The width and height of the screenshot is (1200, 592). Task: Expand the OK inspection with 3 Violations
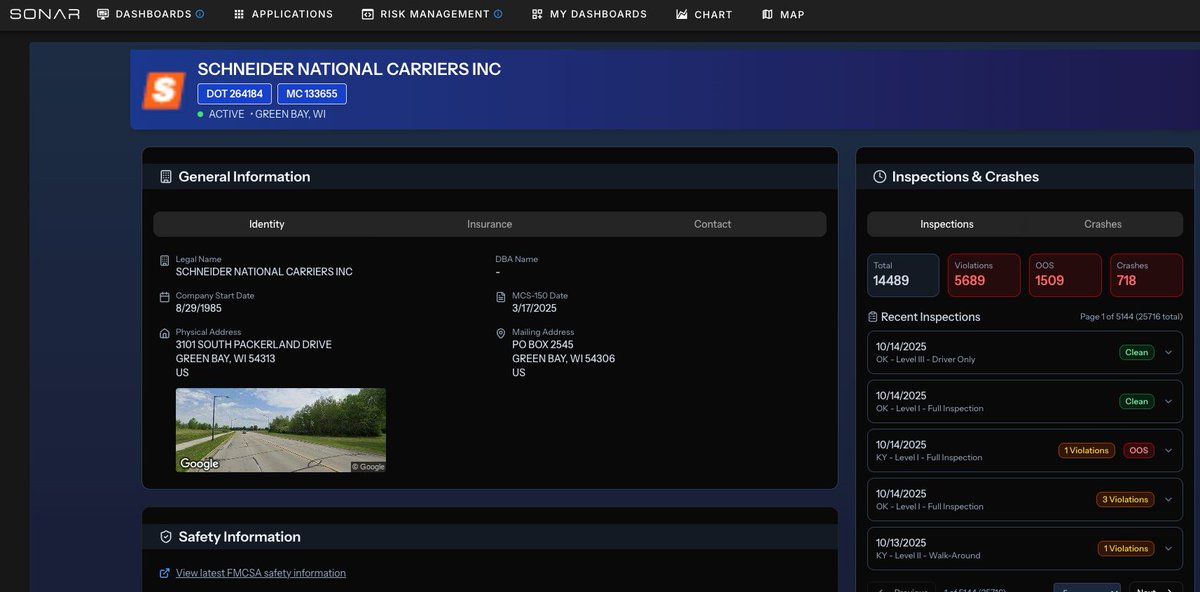coord(1168,499)
